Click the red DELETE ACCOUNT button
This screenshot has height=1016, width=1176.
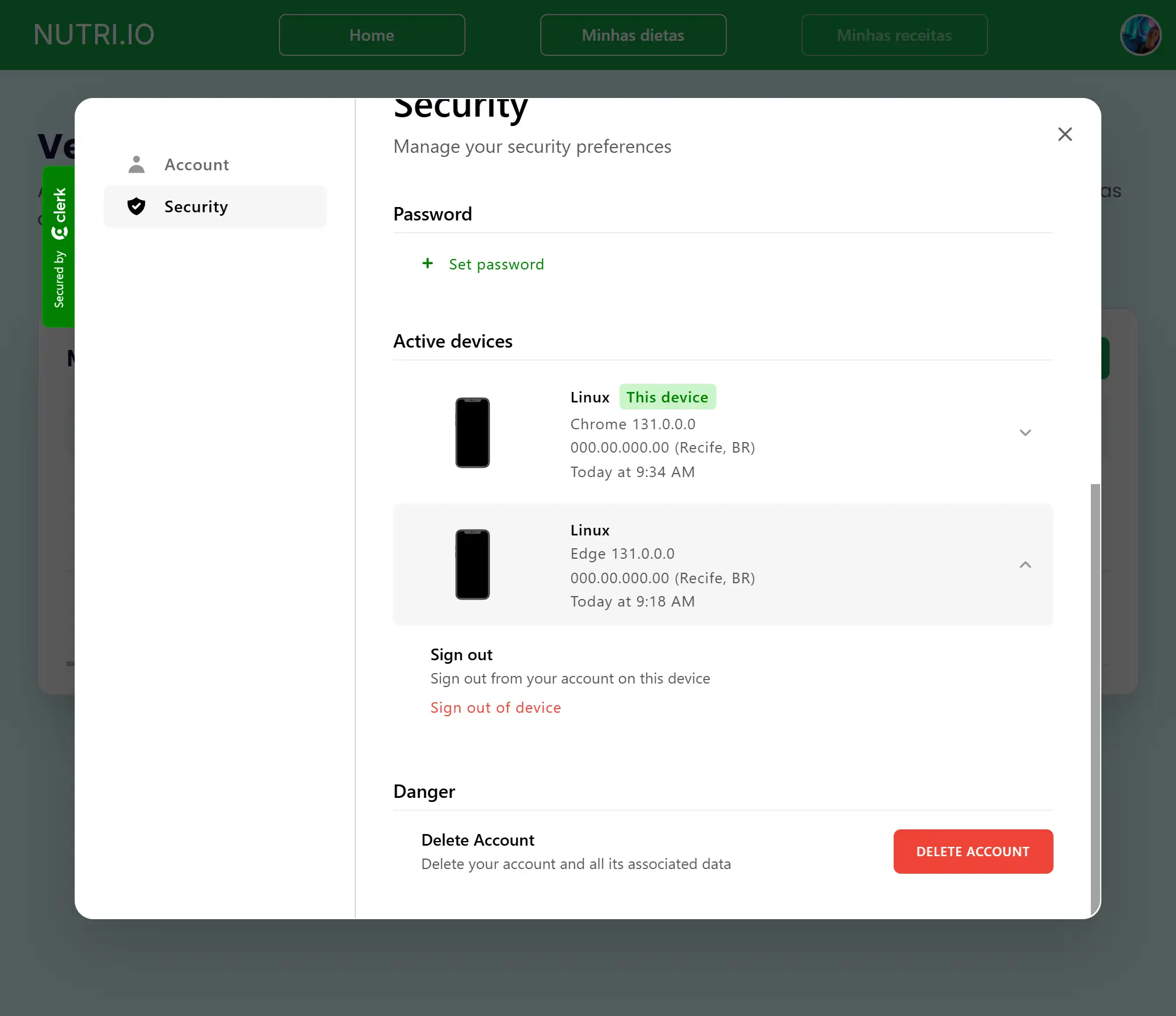click(973, 852)
